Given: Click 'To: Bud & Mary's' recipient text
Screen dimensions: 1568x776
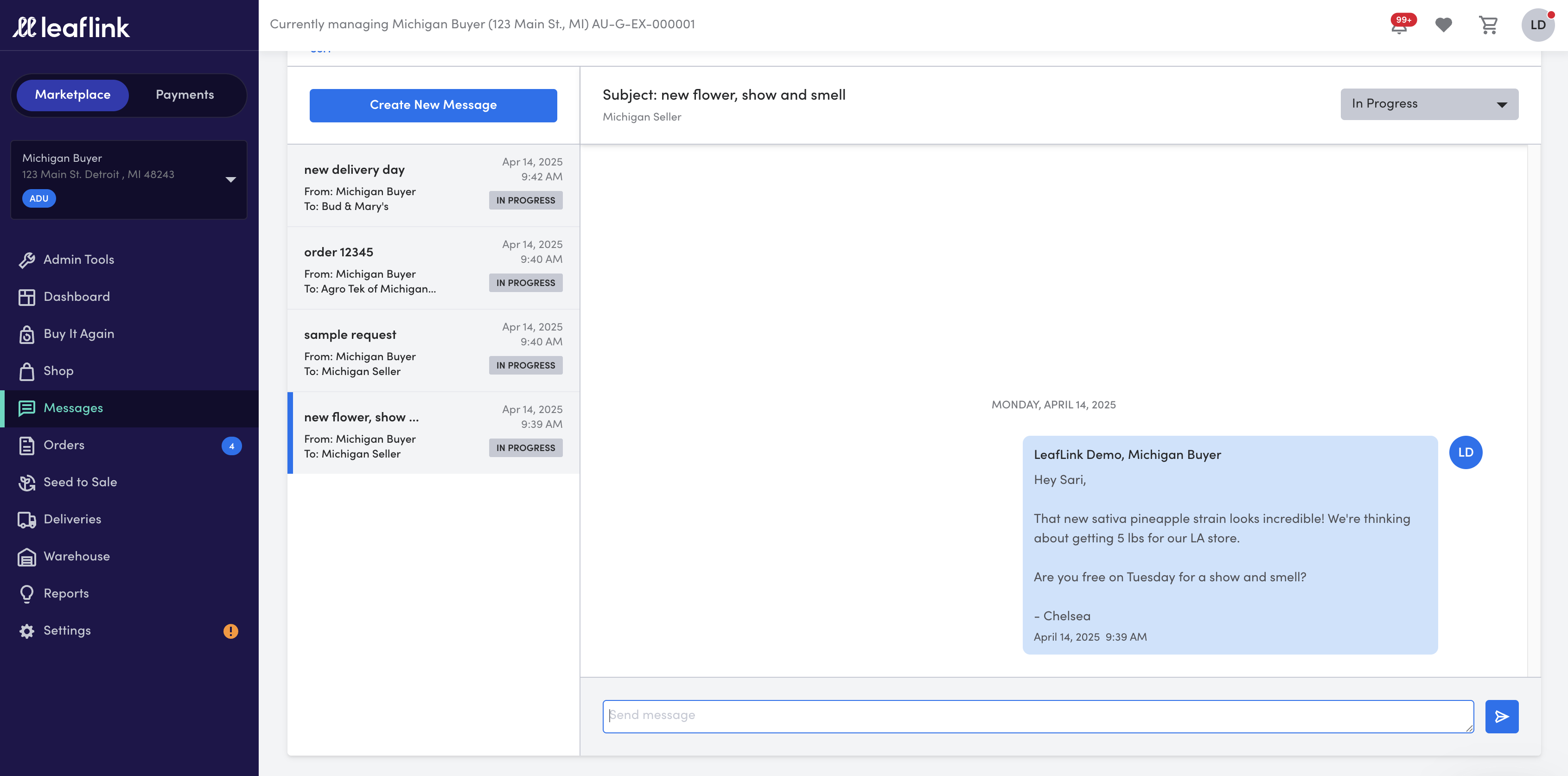Looking at the screenshot, I should [346, 206].
